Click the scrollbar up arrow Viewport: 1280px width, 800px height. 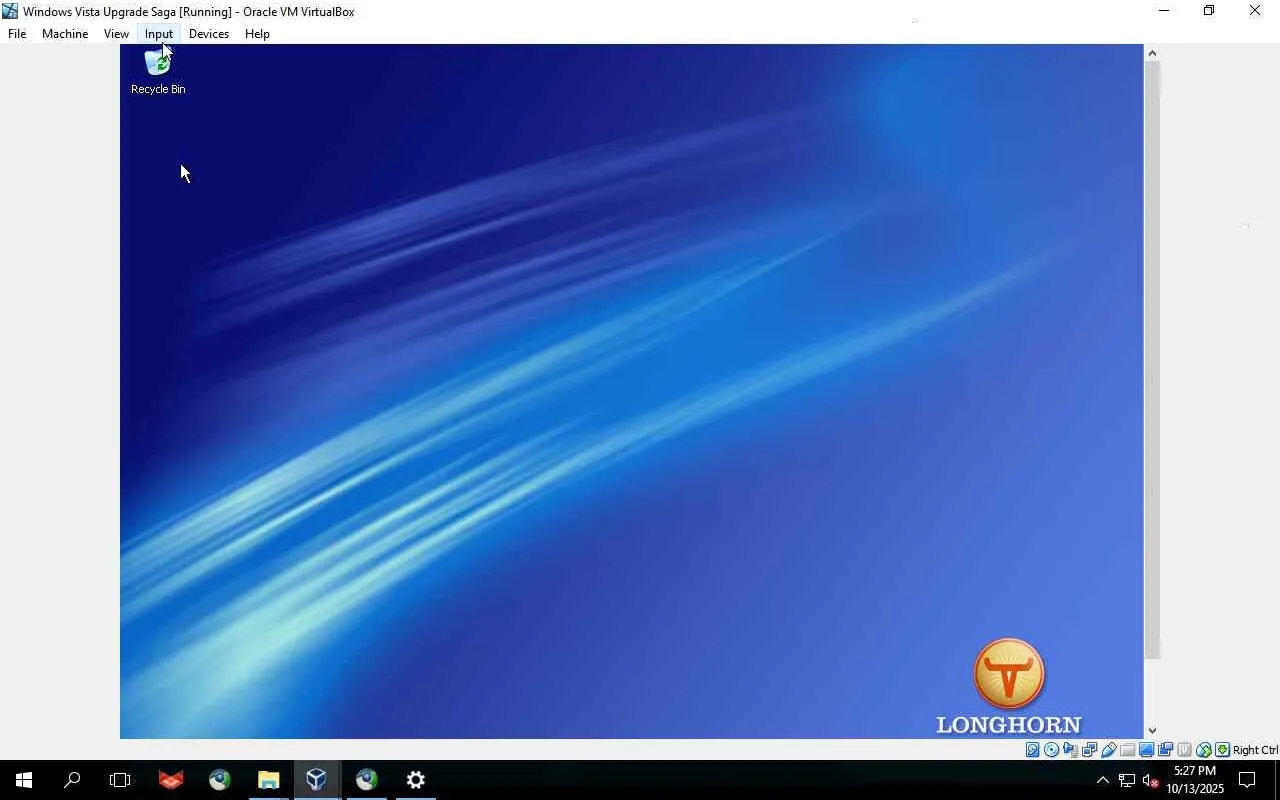point(1152,53)
